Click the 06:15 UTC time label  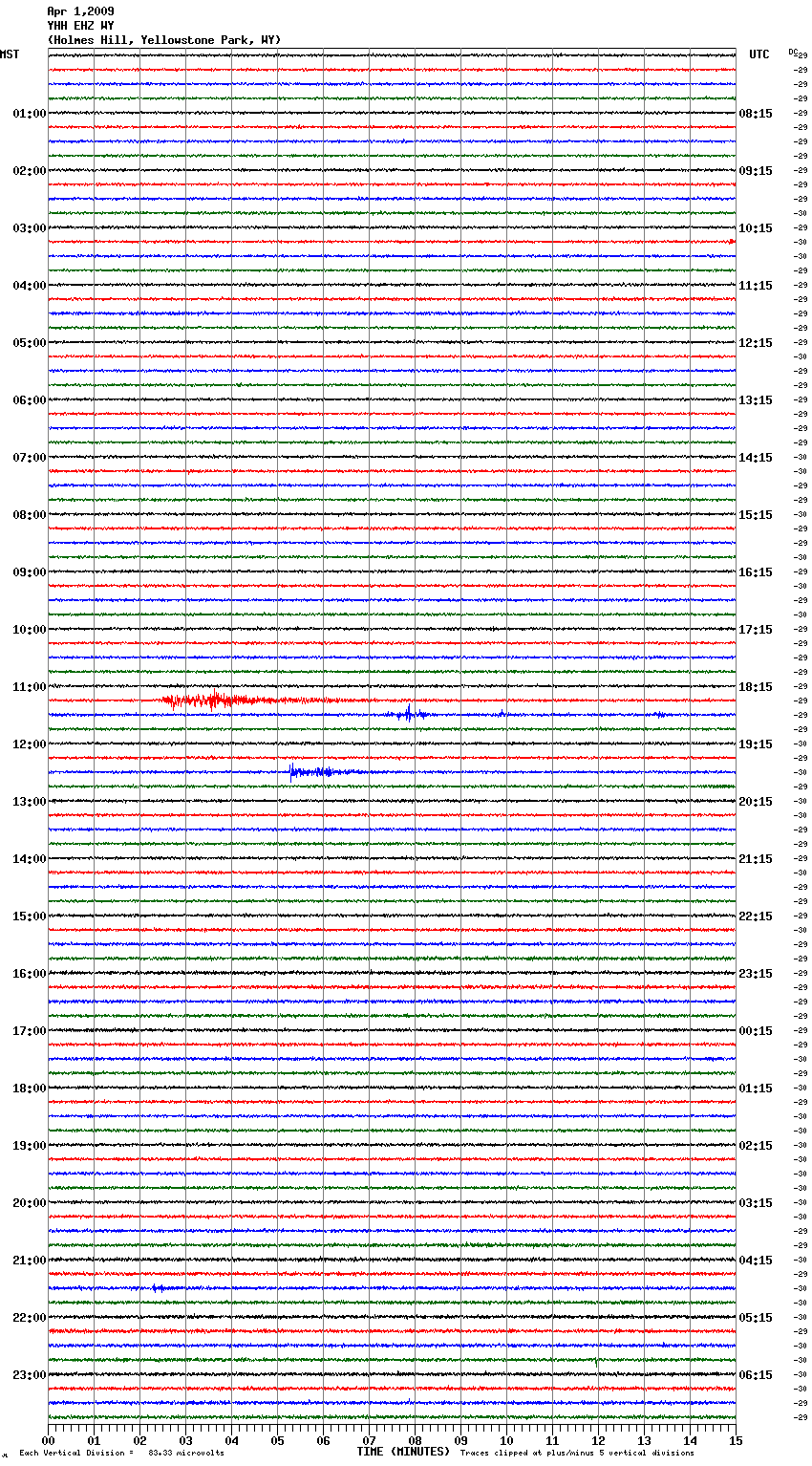[x=756, y=1375]
